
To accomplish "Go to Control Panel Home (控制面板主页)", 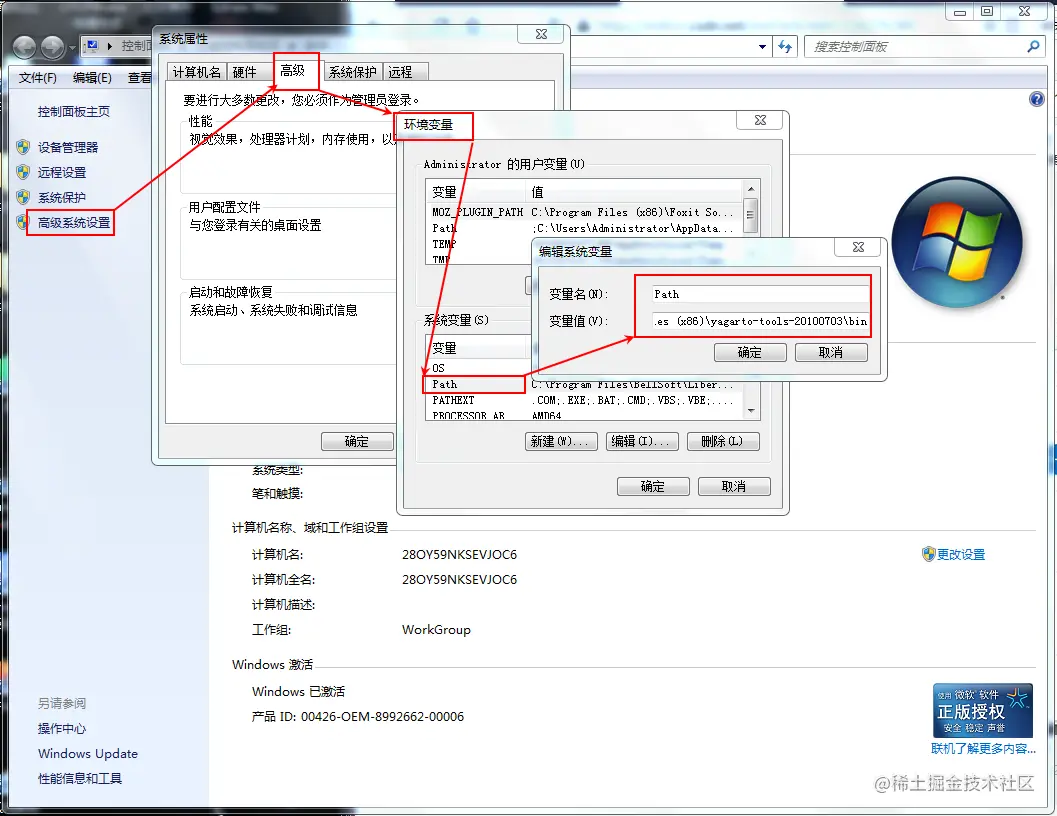I will tap(73, 111).
